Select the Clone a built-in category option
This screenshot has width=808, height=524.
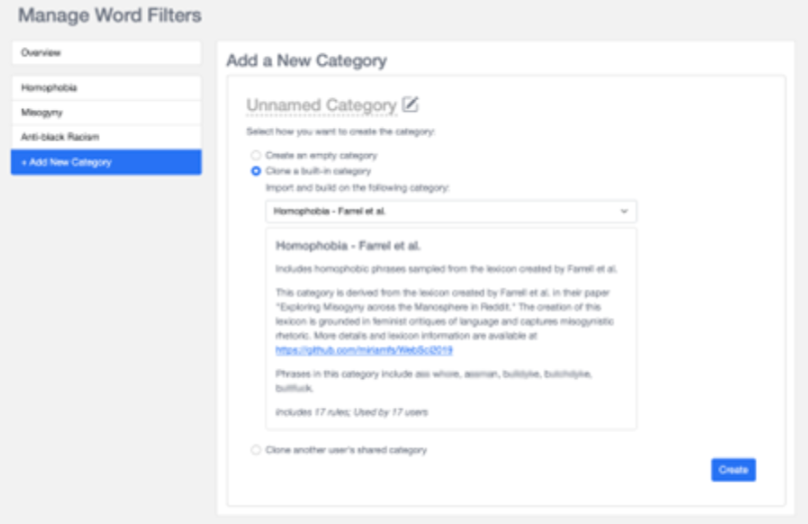pyautogui.click(x=256, y=171)
